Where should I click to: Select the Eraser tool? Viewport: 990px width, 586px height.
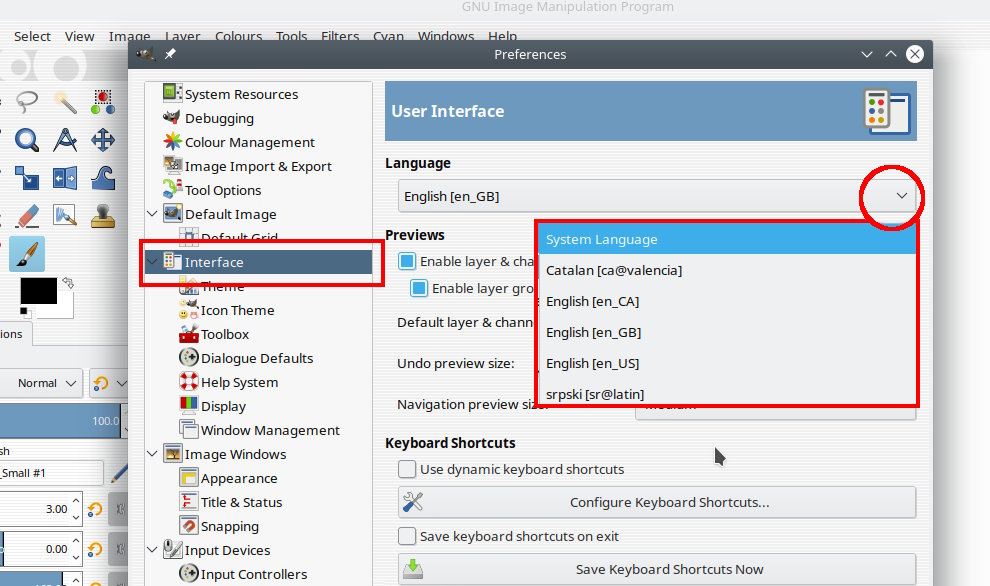[x=26, y=216]
